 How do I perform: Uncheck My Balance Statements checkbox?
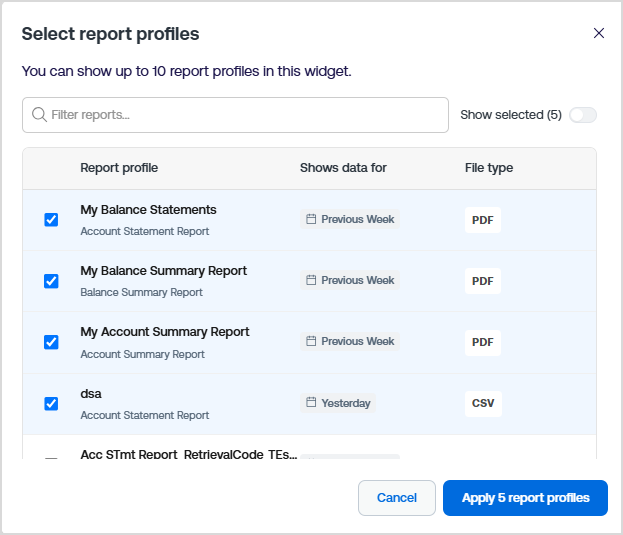coord(51,220)
